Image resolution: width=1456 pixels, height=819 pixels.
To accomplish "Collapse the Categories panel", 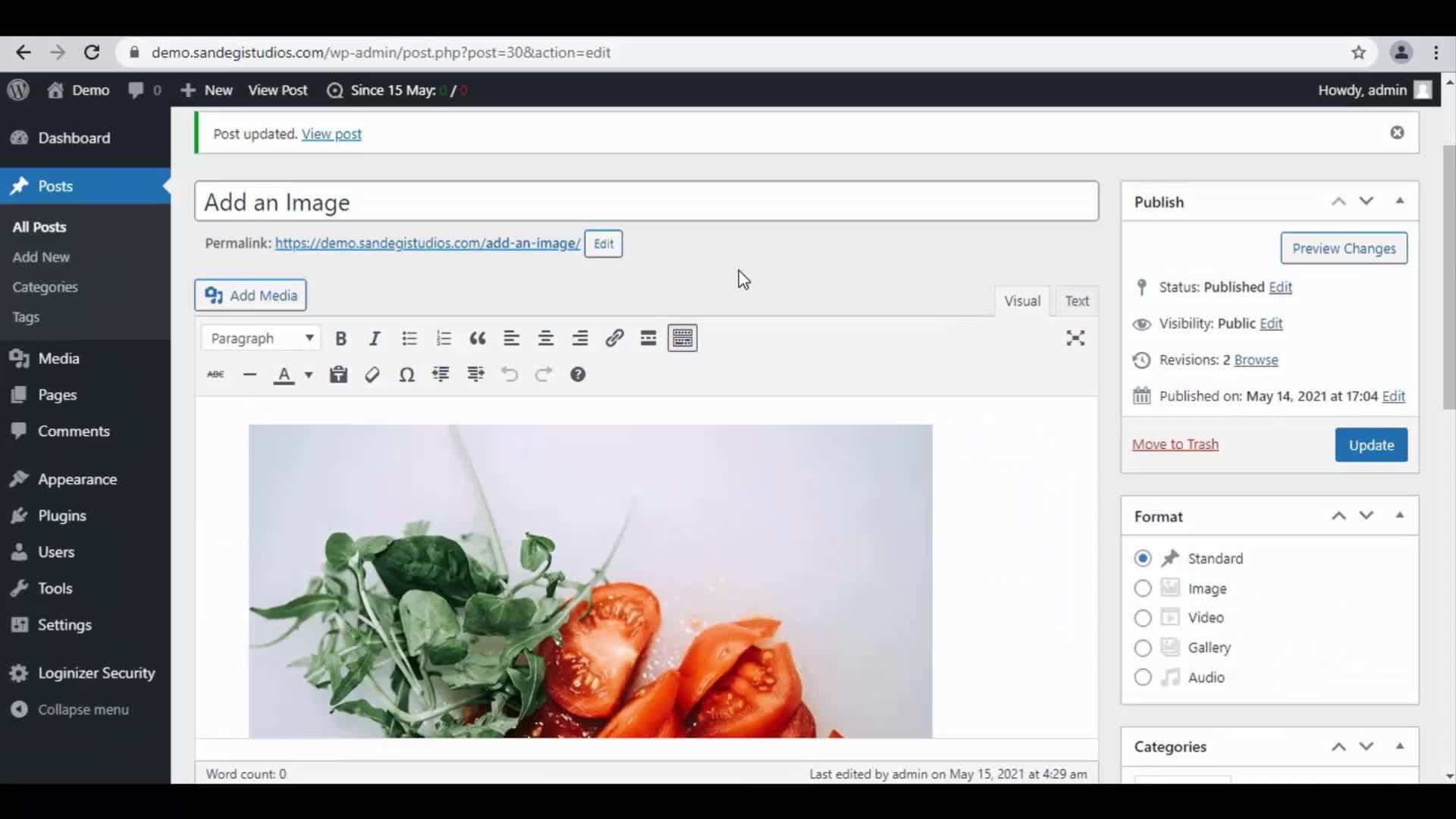I will coord(1400,746).
